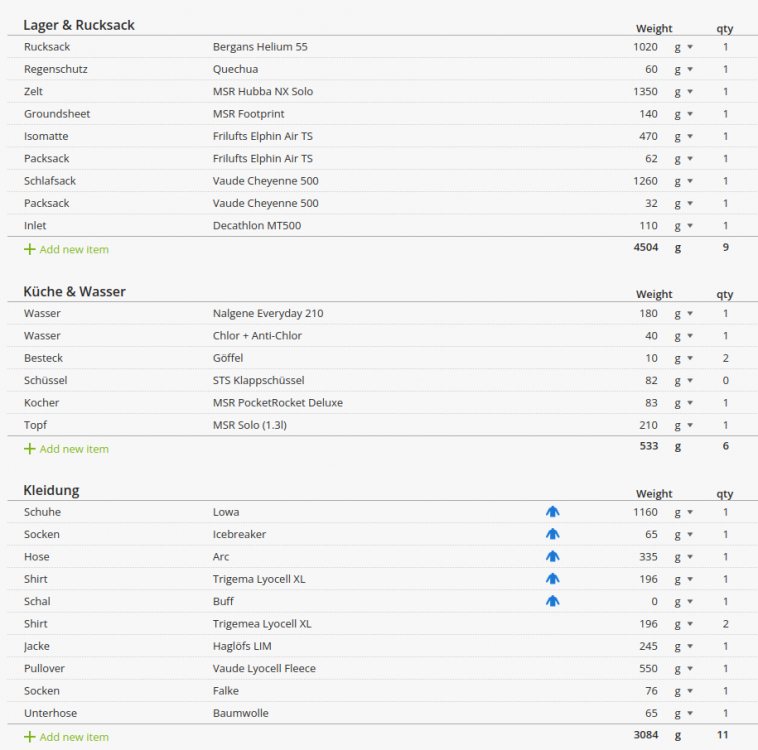Click the worn icon for Schuhe Lowa
The image size is (758, 750).
[553, 512]
